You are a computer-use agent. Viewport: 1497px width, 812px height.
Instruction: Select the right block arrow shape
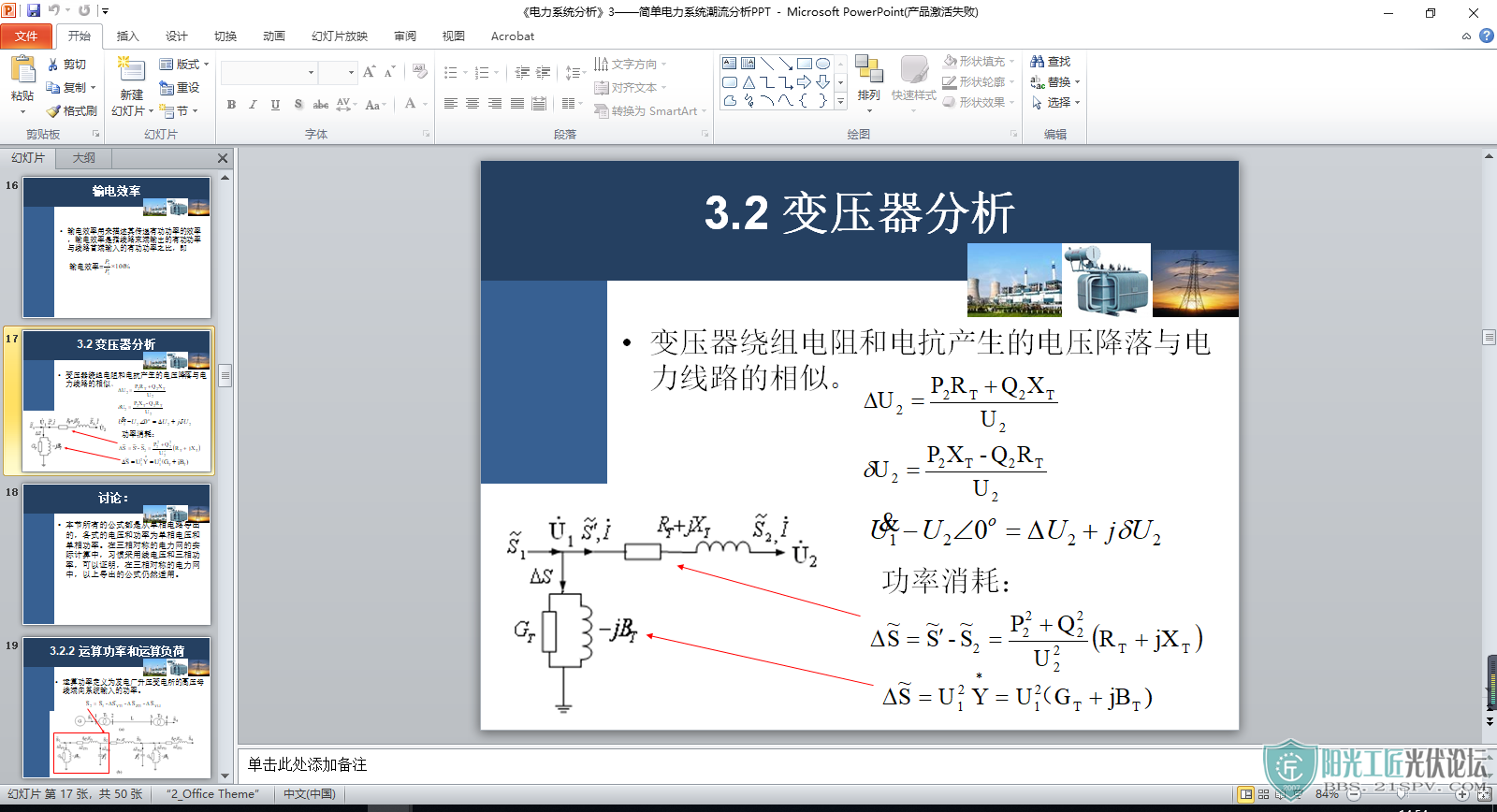(x=804, y=82)
